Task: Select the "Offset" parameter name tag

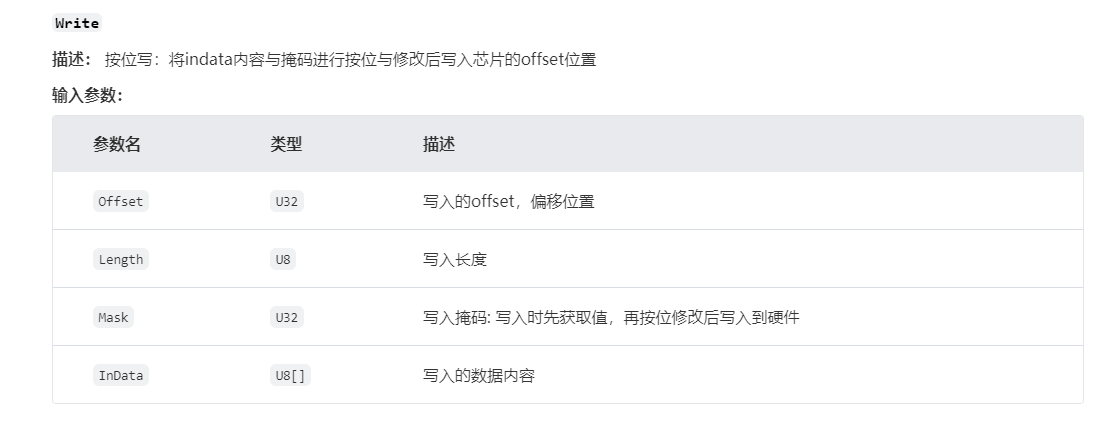Action: [120, 201]
